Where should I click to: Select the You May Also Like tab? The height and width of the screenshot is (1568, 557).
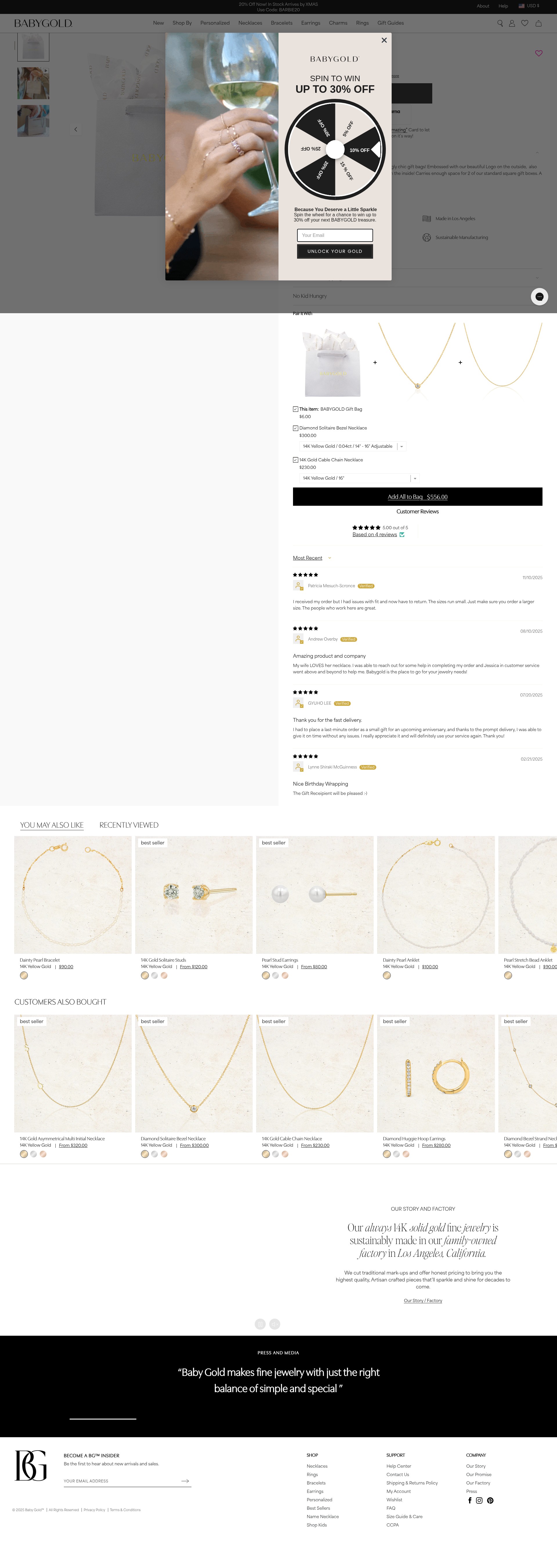point(52,825)
